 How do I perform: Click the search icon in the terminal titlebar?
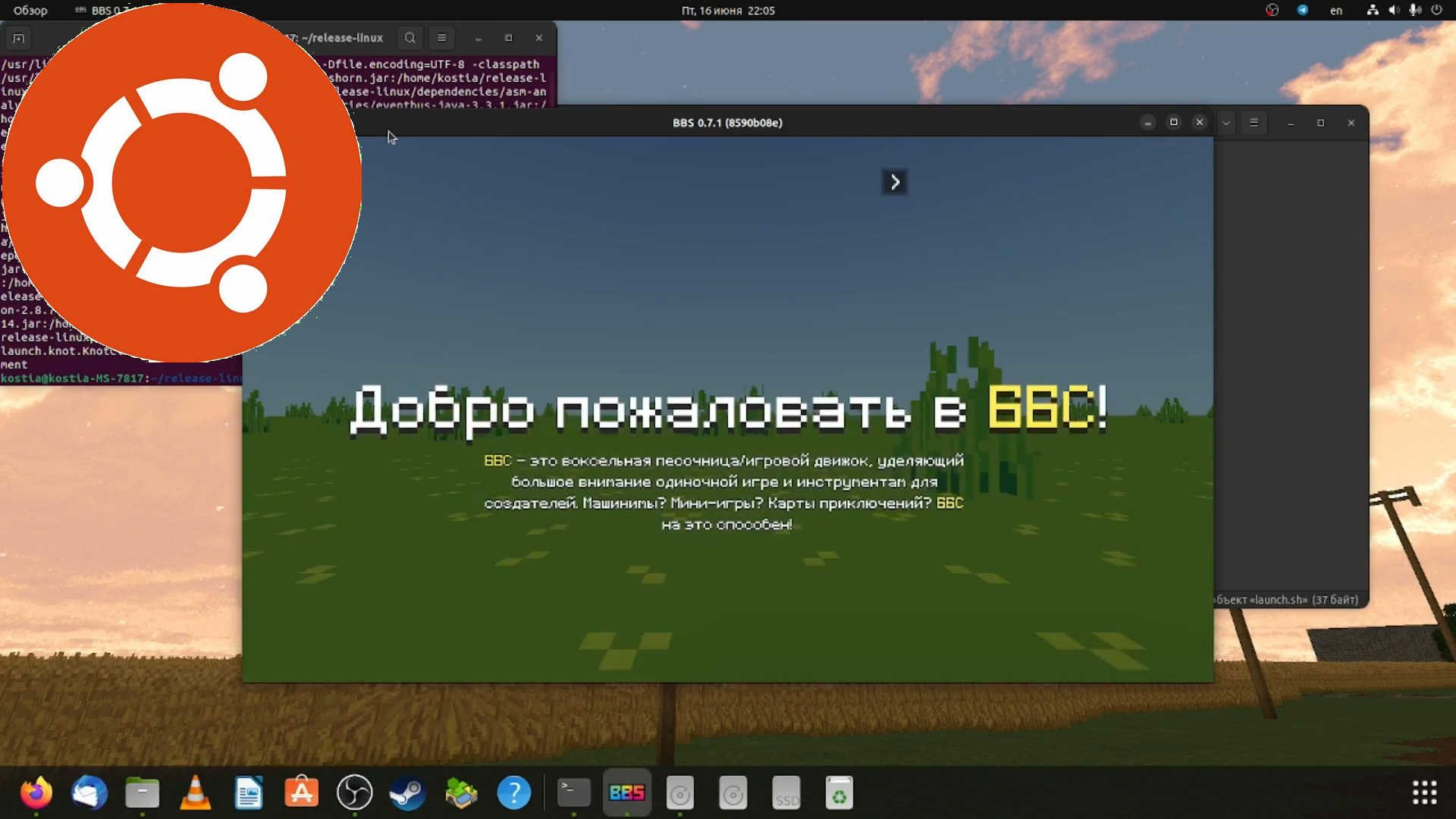pos(409,37)
